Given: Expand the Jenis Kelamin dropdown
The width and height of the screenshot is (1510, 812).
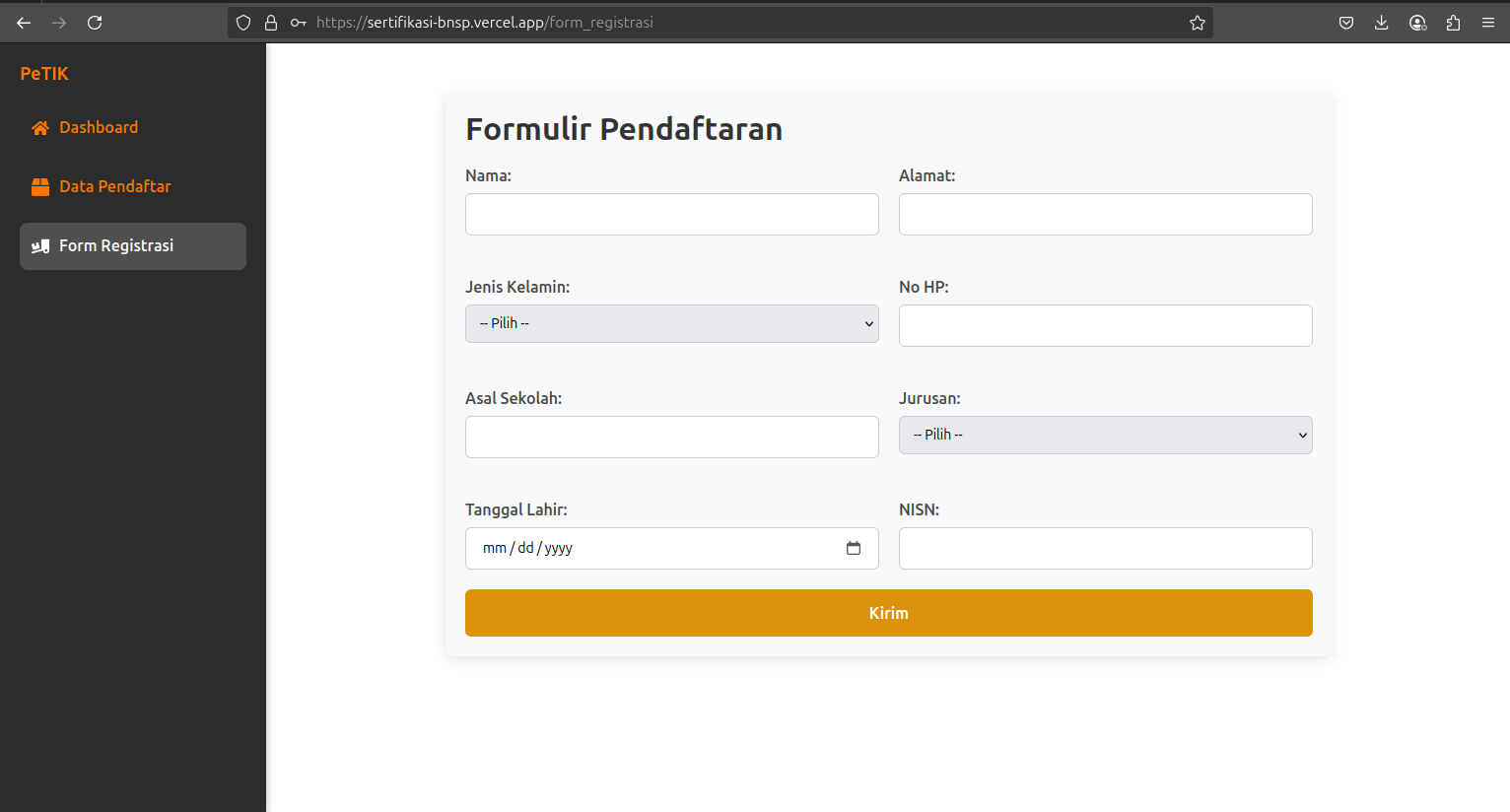Looking at the screenshot, I should pyautogui.click(x=671, y=323).
